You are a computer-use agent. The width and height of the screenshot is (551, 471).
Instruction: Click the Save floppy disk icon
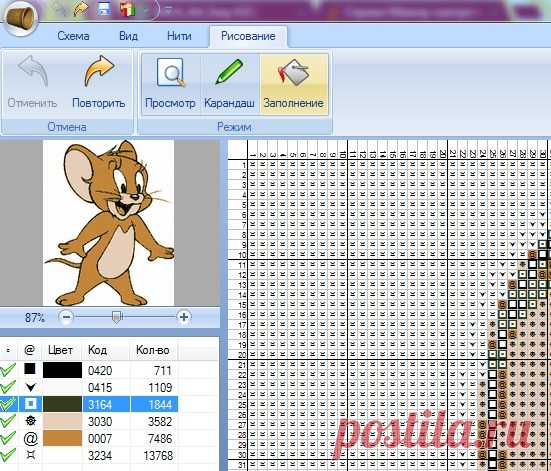104,10
